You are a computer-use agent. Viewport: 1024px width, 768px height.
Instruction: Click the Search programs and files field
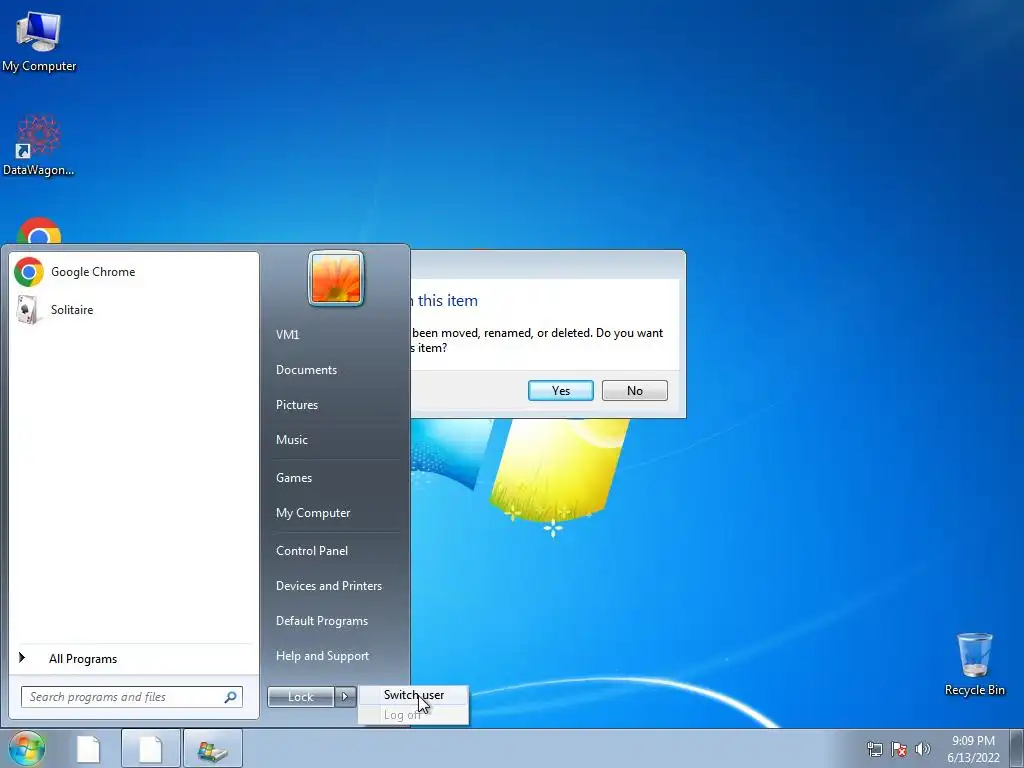point(131,697)
